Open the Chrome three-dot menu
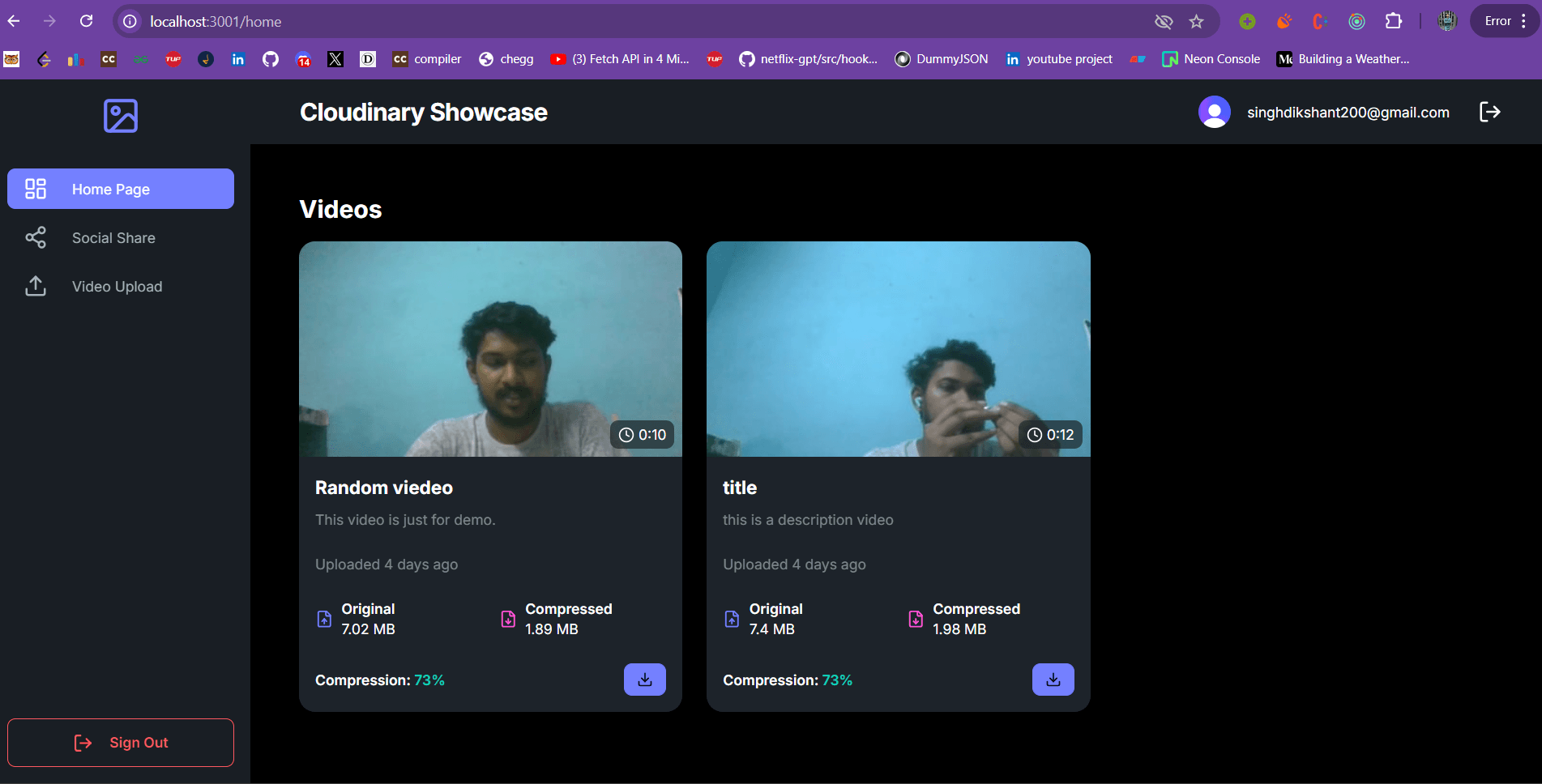This screenshot has width=1542, height=784. (1524, 21)
